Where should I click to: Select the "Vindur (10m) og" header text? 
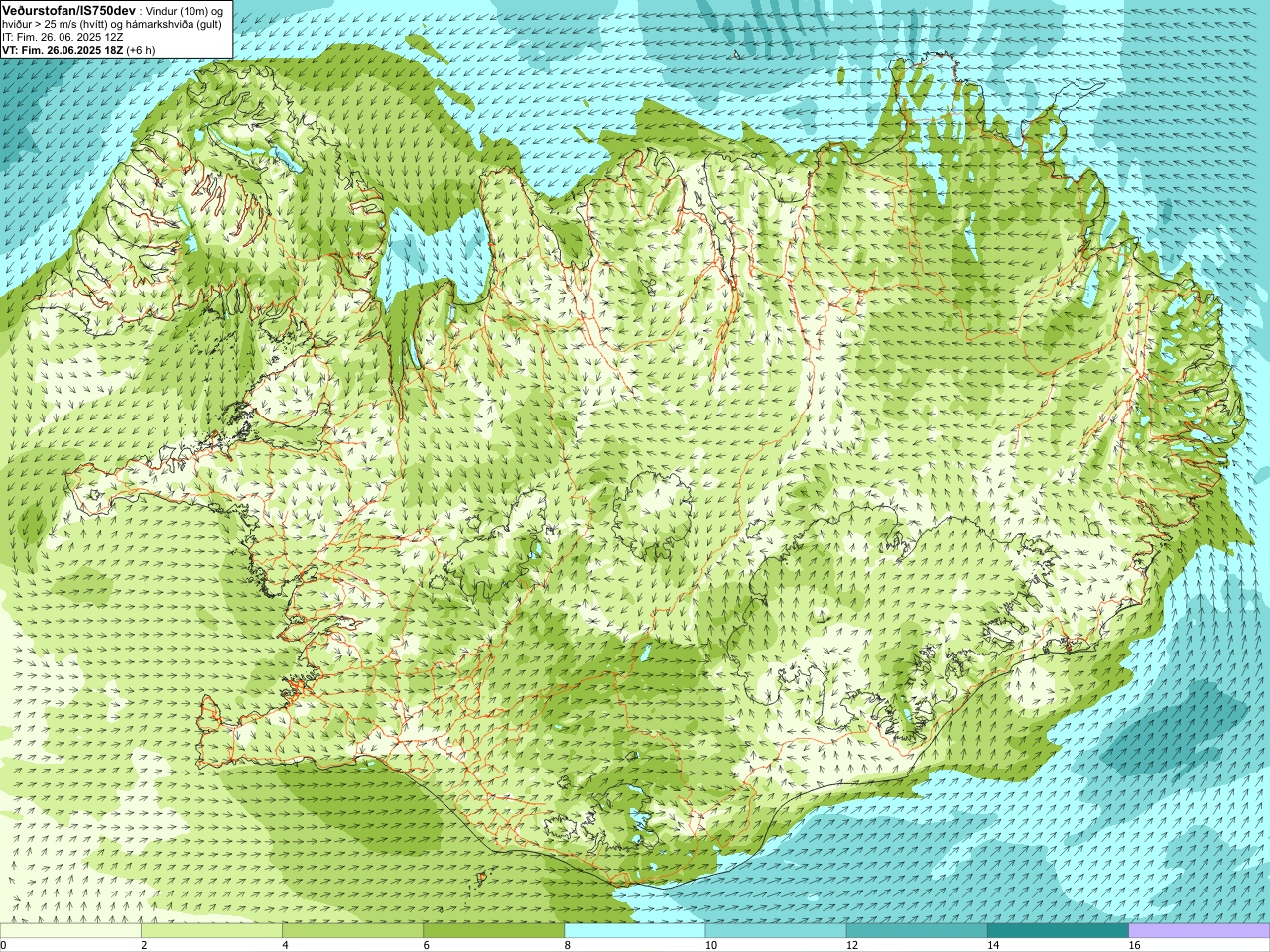185,10
